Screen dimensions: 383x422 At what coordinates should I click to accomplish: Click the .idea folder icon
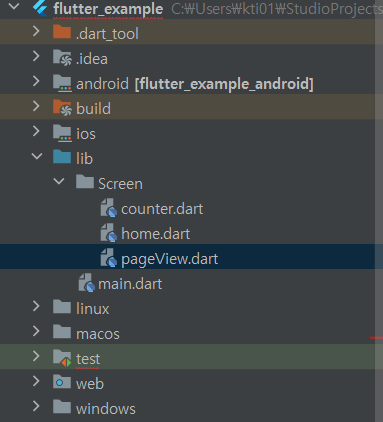(x=62, y=57)
